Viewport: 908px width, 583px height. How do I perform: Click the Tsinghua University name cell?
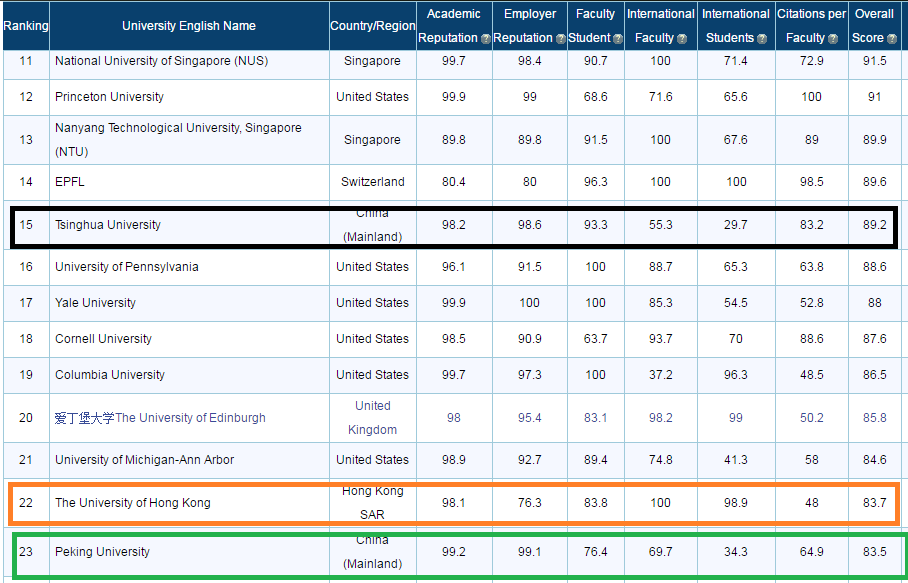click(189, 225)
